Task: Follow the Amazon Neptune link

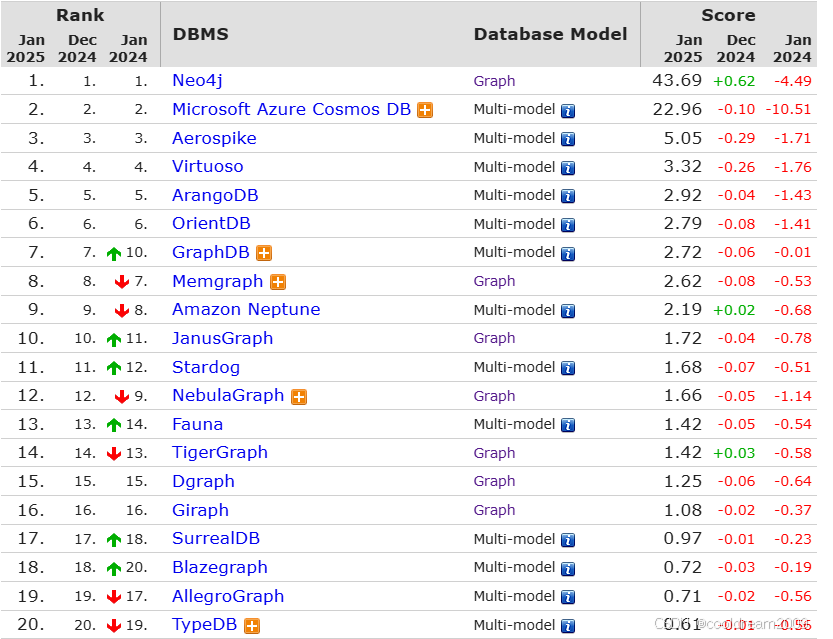Action: [x=246, y=309]
